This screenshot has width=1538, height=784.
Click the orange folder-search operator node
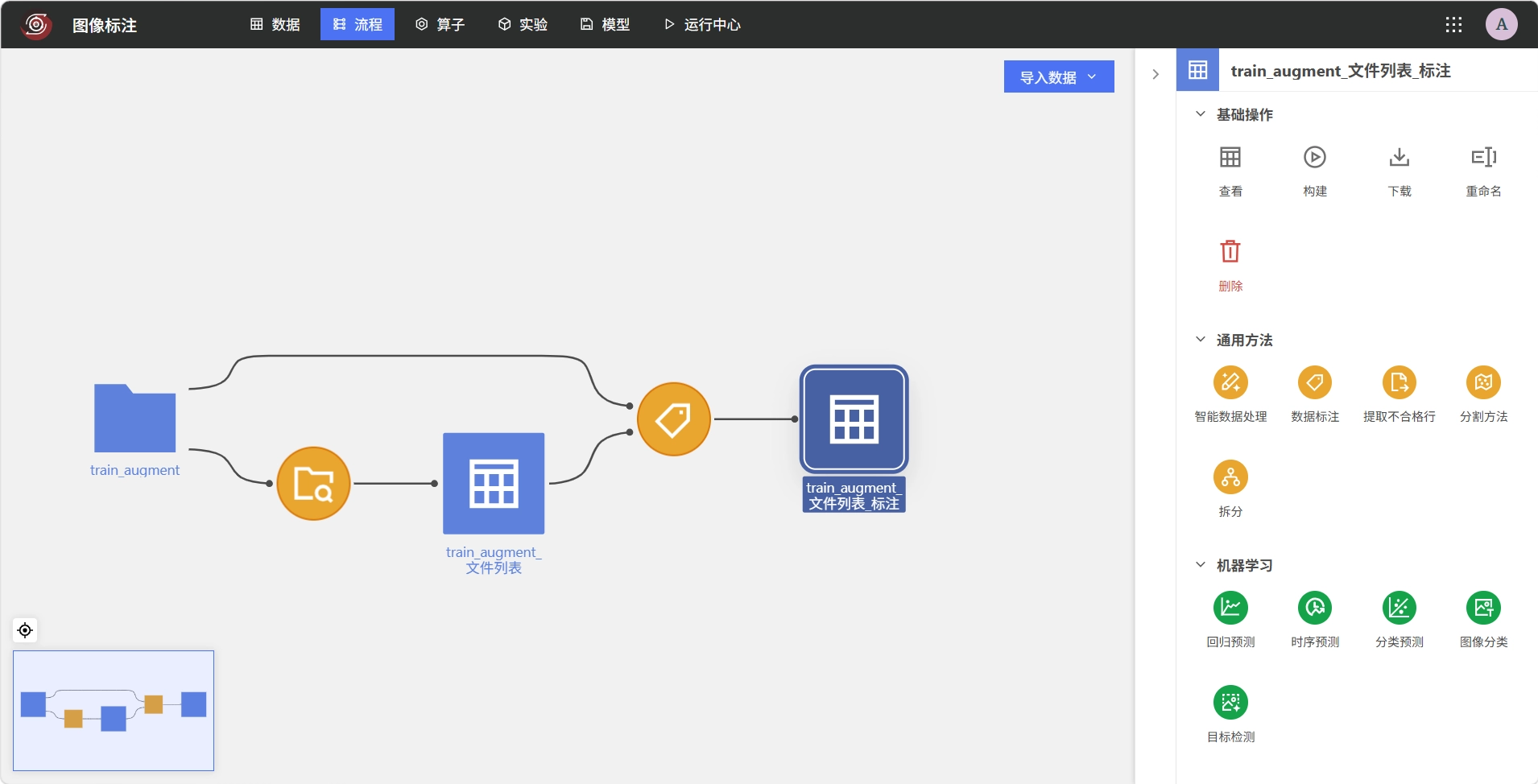click(313, 484)
